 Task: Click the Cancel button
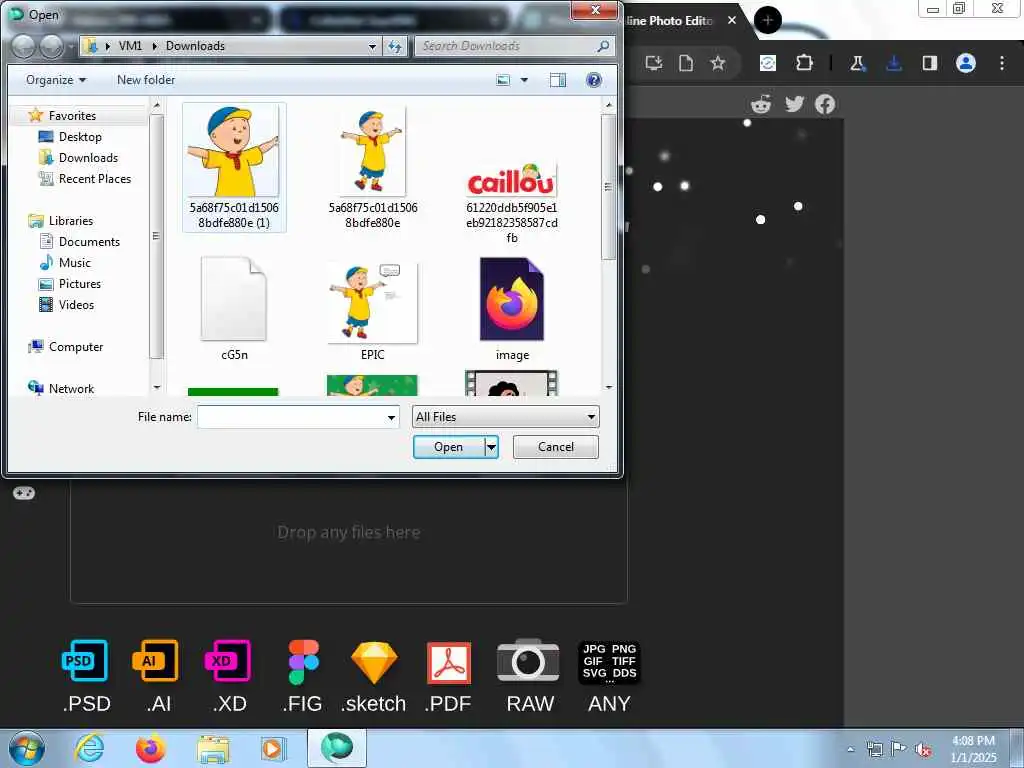[x=556, y=447]
